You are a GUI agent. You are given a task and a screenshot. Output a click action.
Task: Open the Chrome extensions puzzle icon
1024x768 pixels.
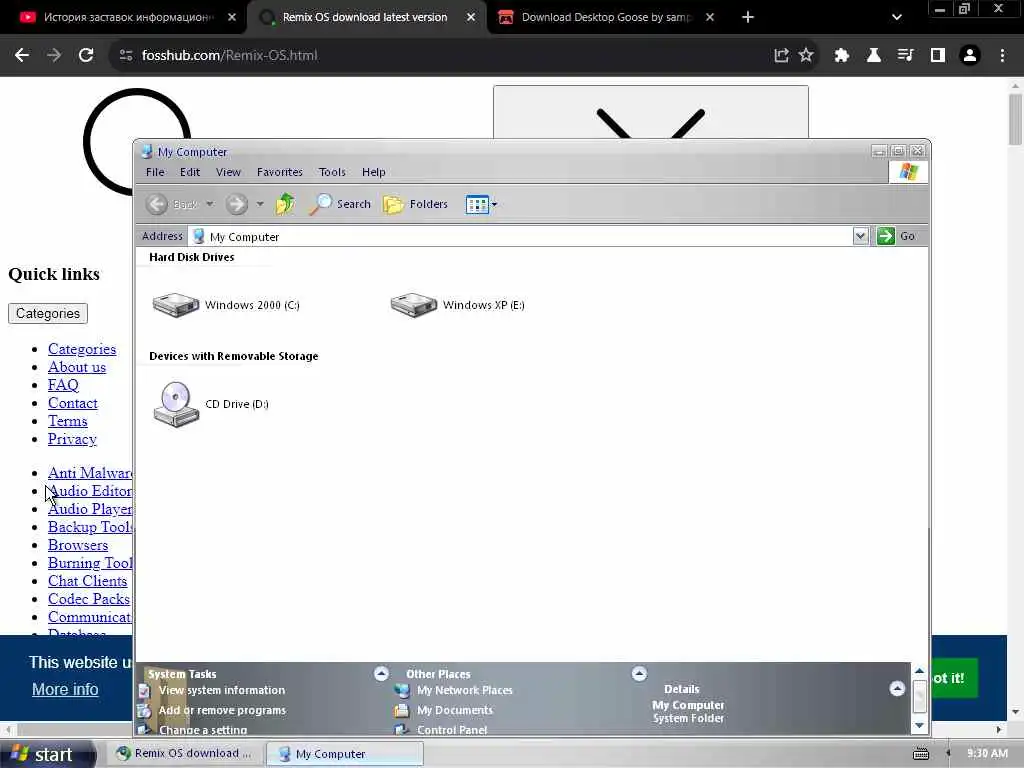tap(842, 56)
